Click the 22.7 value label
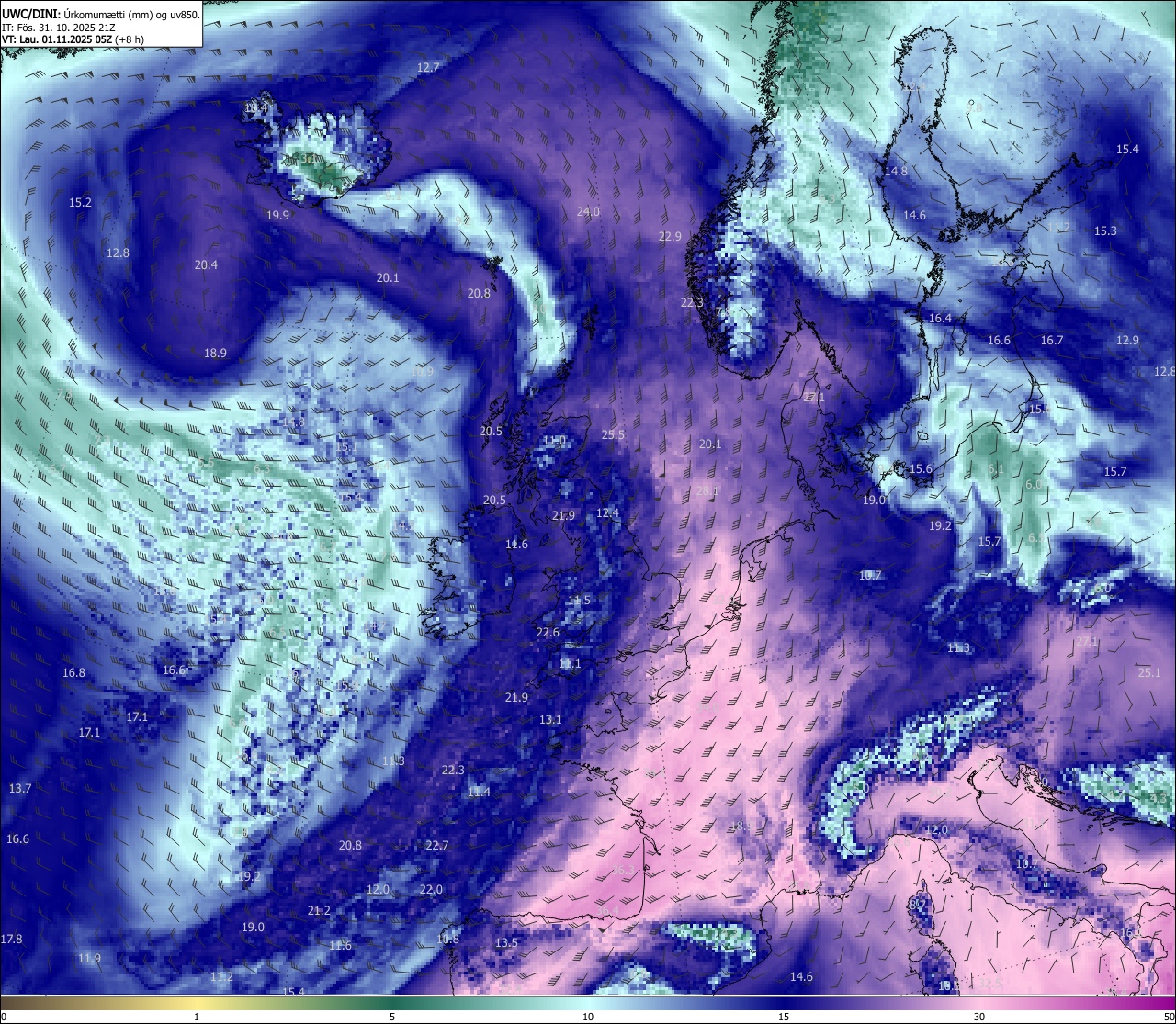 click(436, 845)
